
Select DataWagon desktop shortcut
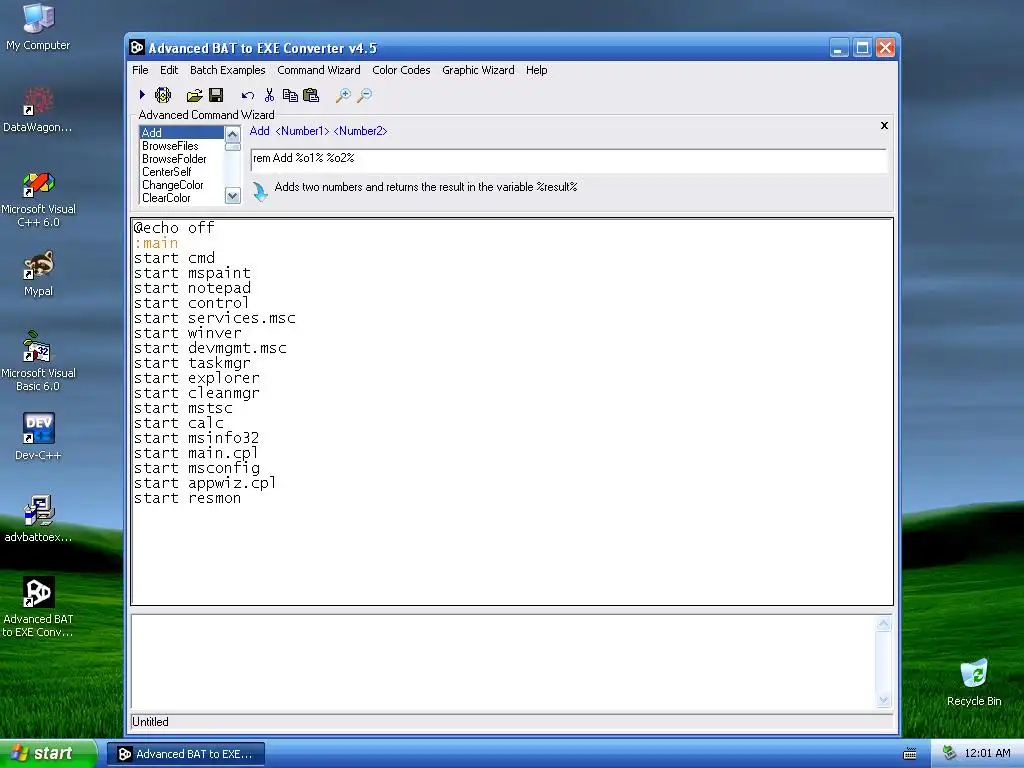38,109
